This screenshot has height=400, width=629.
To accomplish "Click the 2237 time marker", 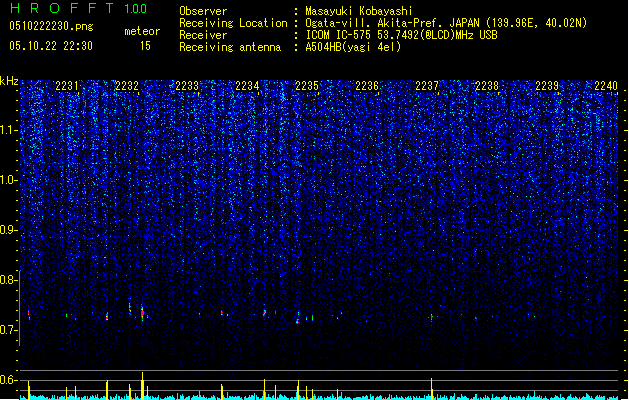I will pyautogui.click(x=427, y=86).
